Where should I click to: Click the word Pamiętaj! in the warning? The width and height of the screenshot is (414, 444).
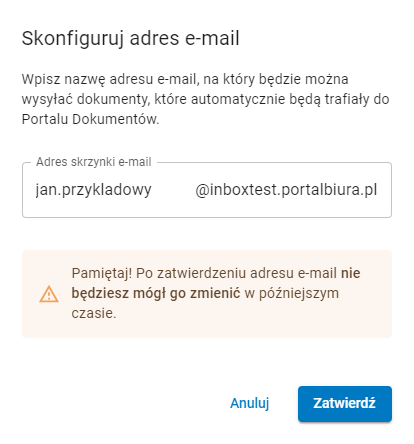102,274
